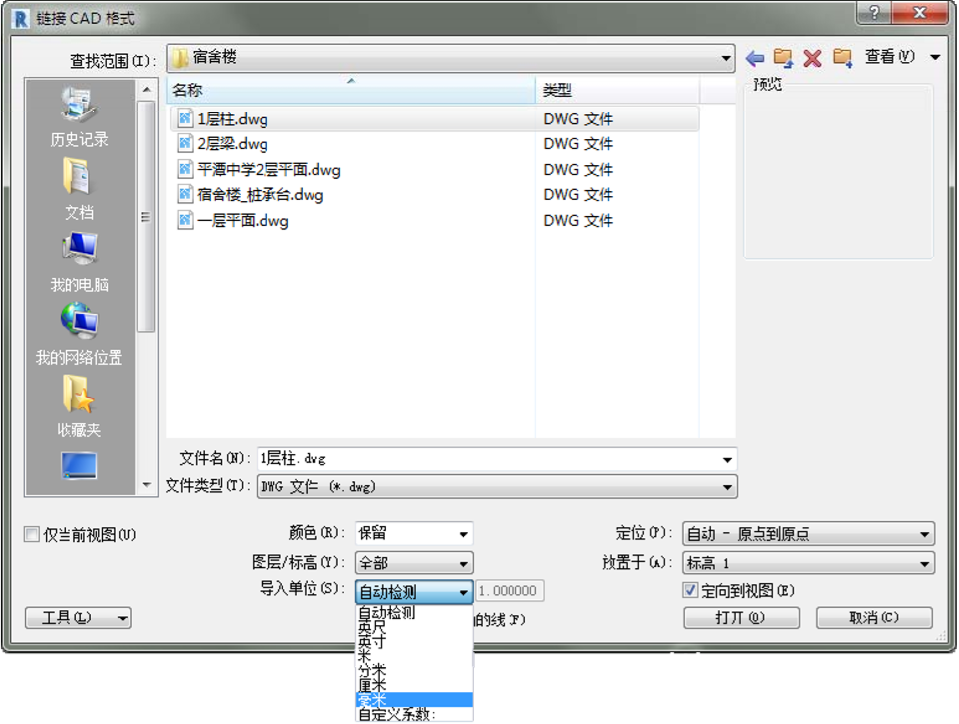Click the help question mark button
This screenshot has height=724, width=959.
pyautogui.click(x=874, y=13)
